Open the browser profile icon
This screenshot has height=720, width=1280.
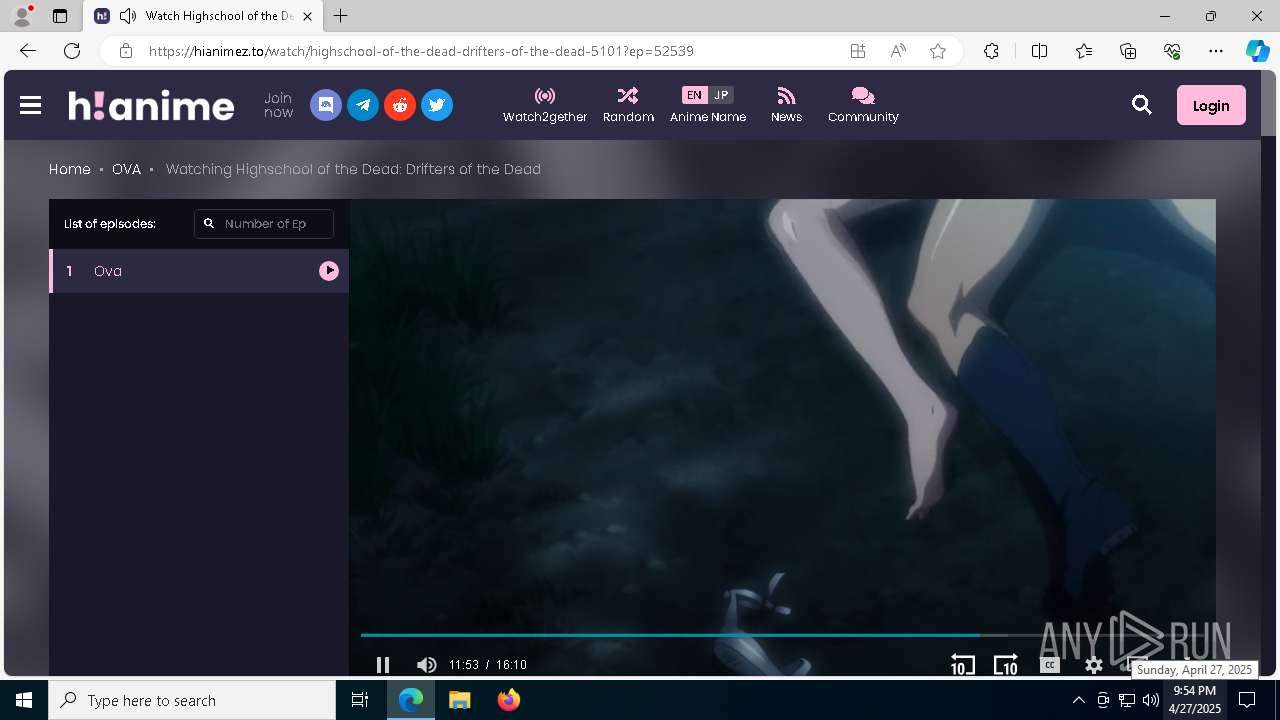point(22,16)
